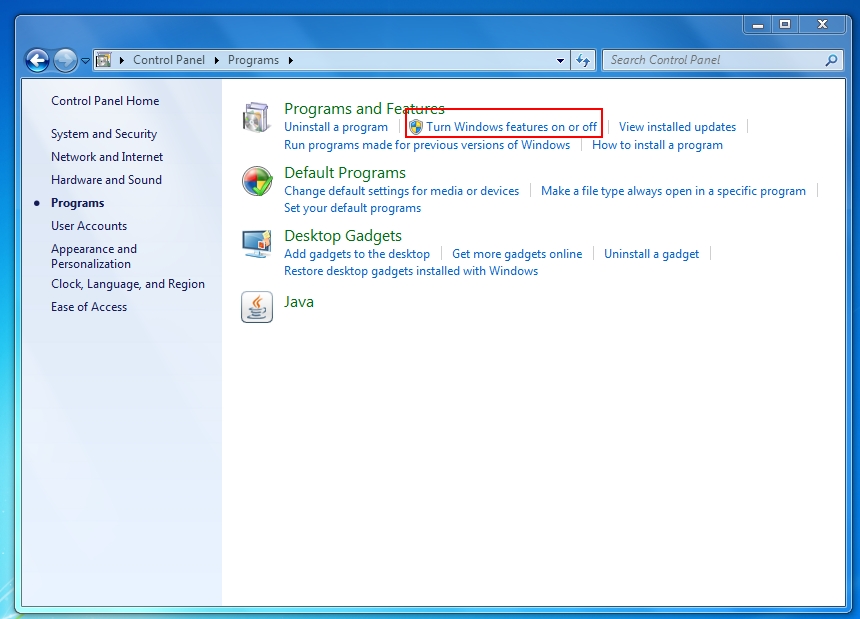Click View installed updates link
This screenshot has height=619, width=860.
pos(677,127)
